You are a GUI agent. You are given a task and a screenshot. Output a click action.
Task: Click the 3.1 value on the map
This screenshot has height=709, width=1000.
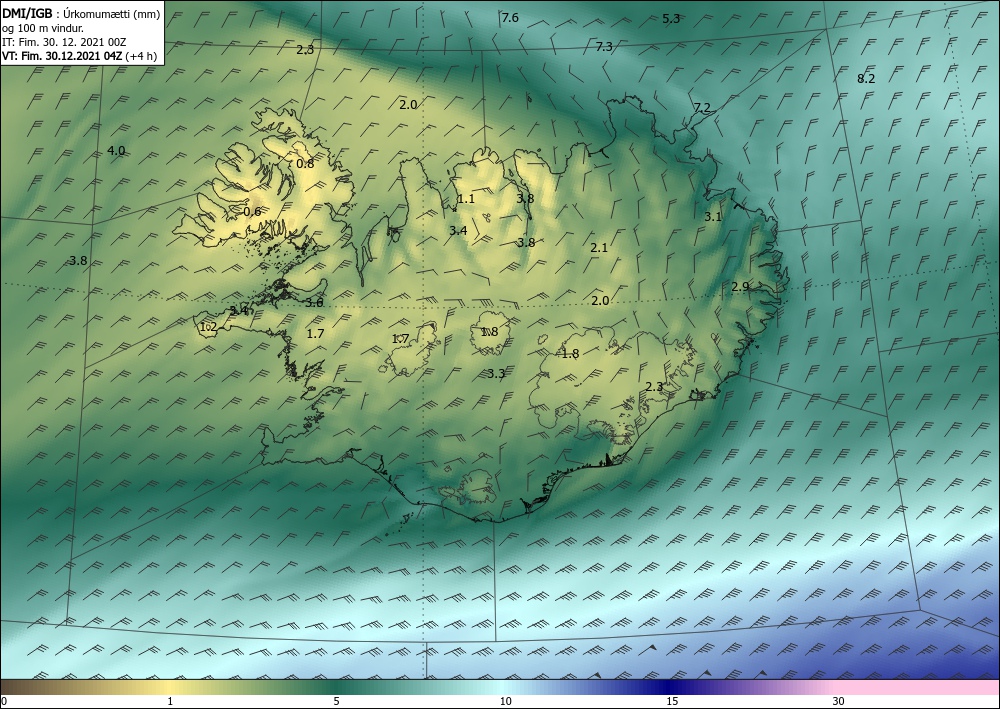[713, 217]
